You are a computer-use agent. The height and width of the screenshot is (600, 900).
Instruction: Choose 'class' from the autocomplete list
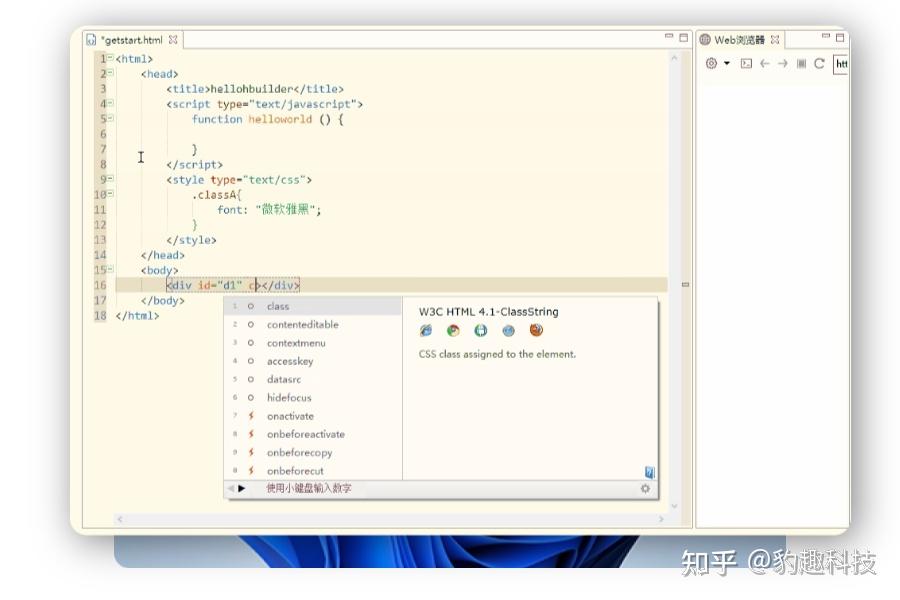pyautogui.click(x=313, y=306)
